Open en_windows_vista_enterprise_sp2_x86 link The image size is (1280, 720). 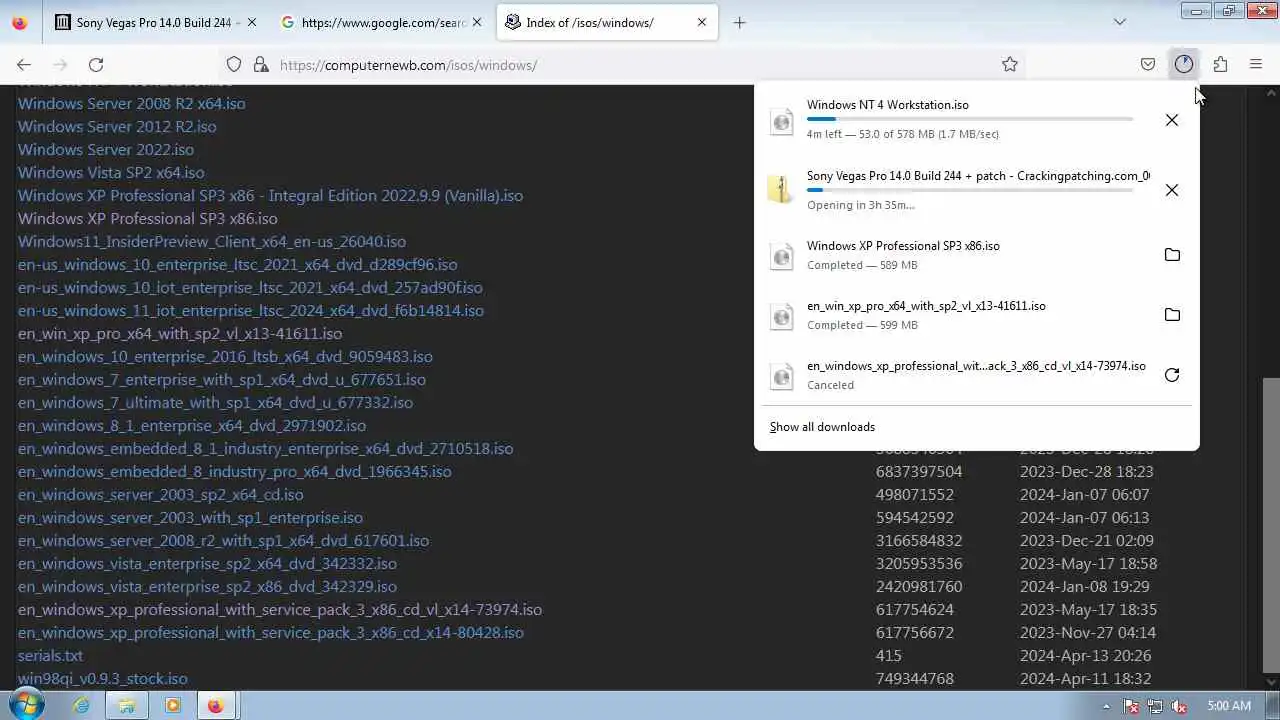tap(207, 586)
